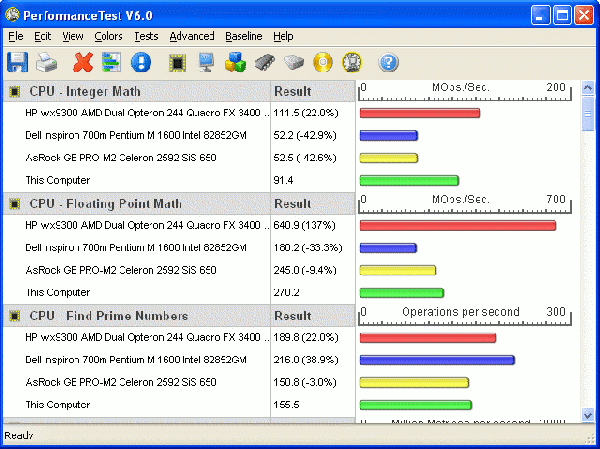Screen dimensions: 600x449
Task: Select This Computer row under Integer Math
Action: click(179, 180)
